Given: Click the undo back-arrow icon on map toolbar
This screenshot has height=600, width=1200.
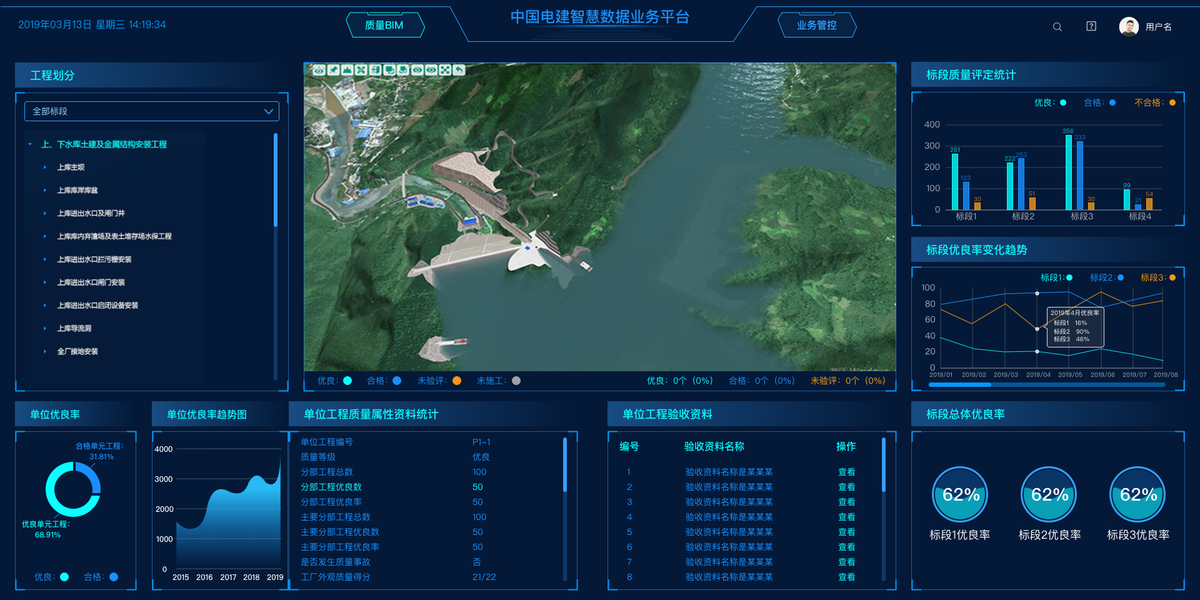Looking at the screenshot, I should (x=459, y=70).
